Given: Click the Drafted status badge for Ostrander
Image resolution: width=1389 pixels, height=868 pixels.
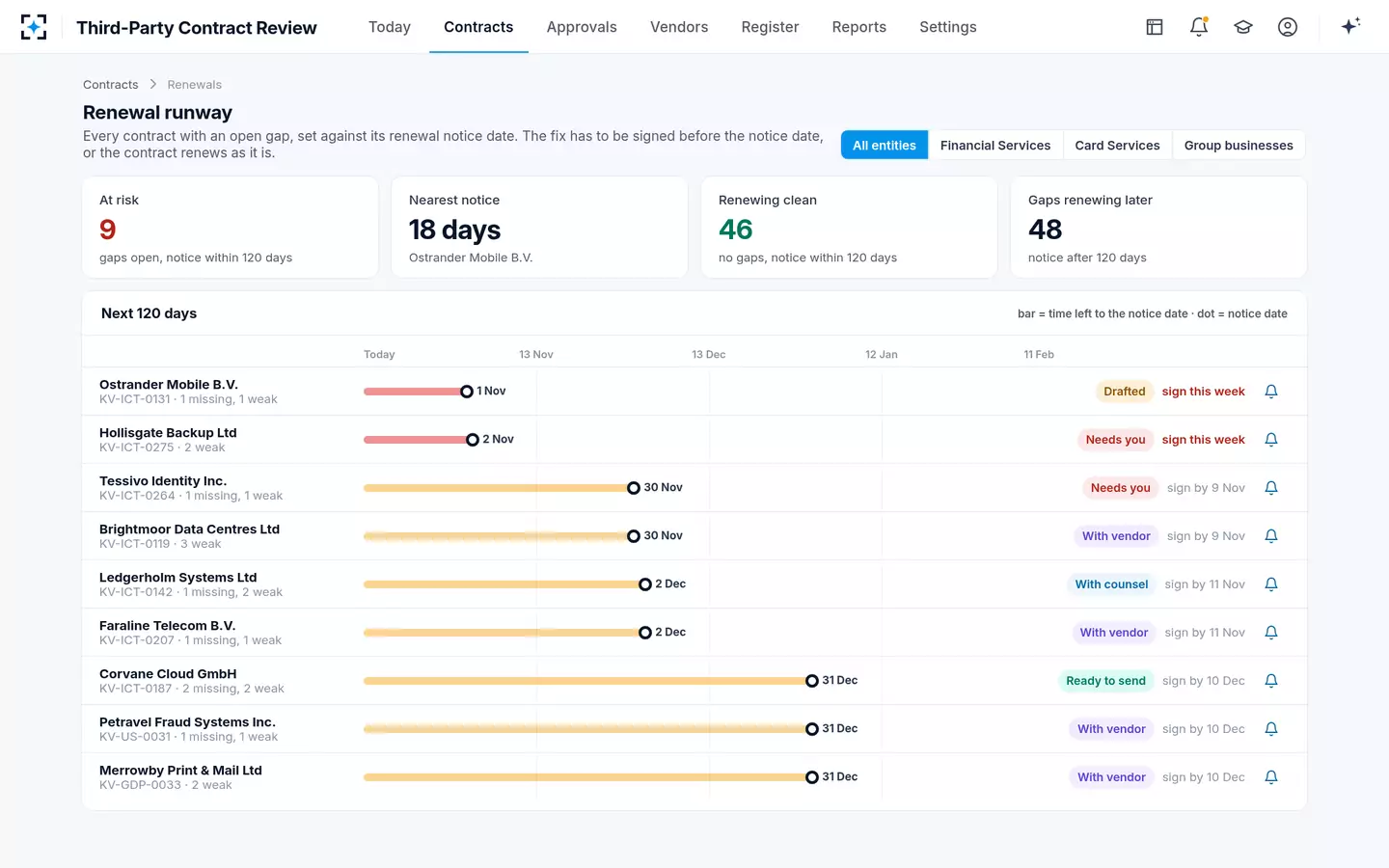Looking at the screenshot, I should [x=1125, y=392].
